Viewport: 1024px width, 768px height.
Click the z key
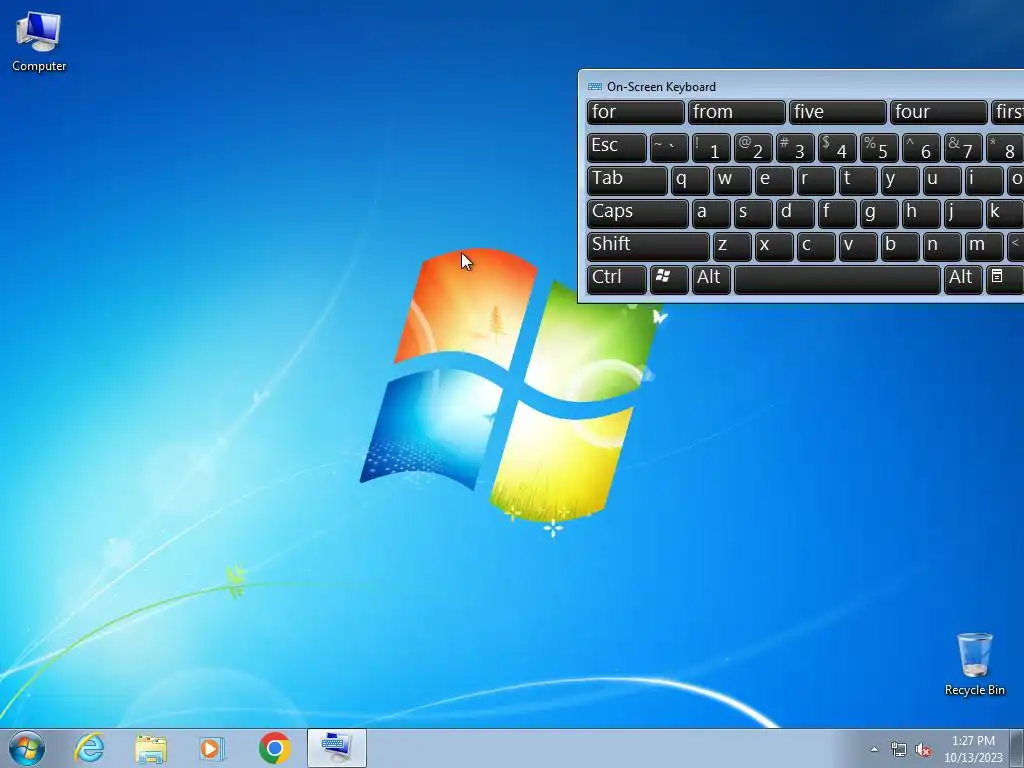click(731, 247)
